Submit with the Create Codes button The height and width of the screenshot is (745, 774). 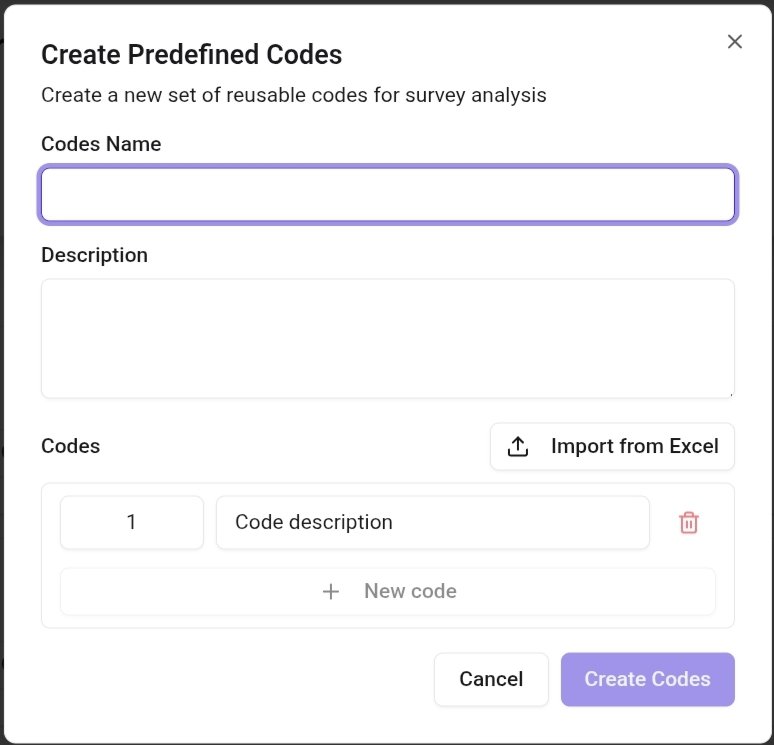(647, 679)
